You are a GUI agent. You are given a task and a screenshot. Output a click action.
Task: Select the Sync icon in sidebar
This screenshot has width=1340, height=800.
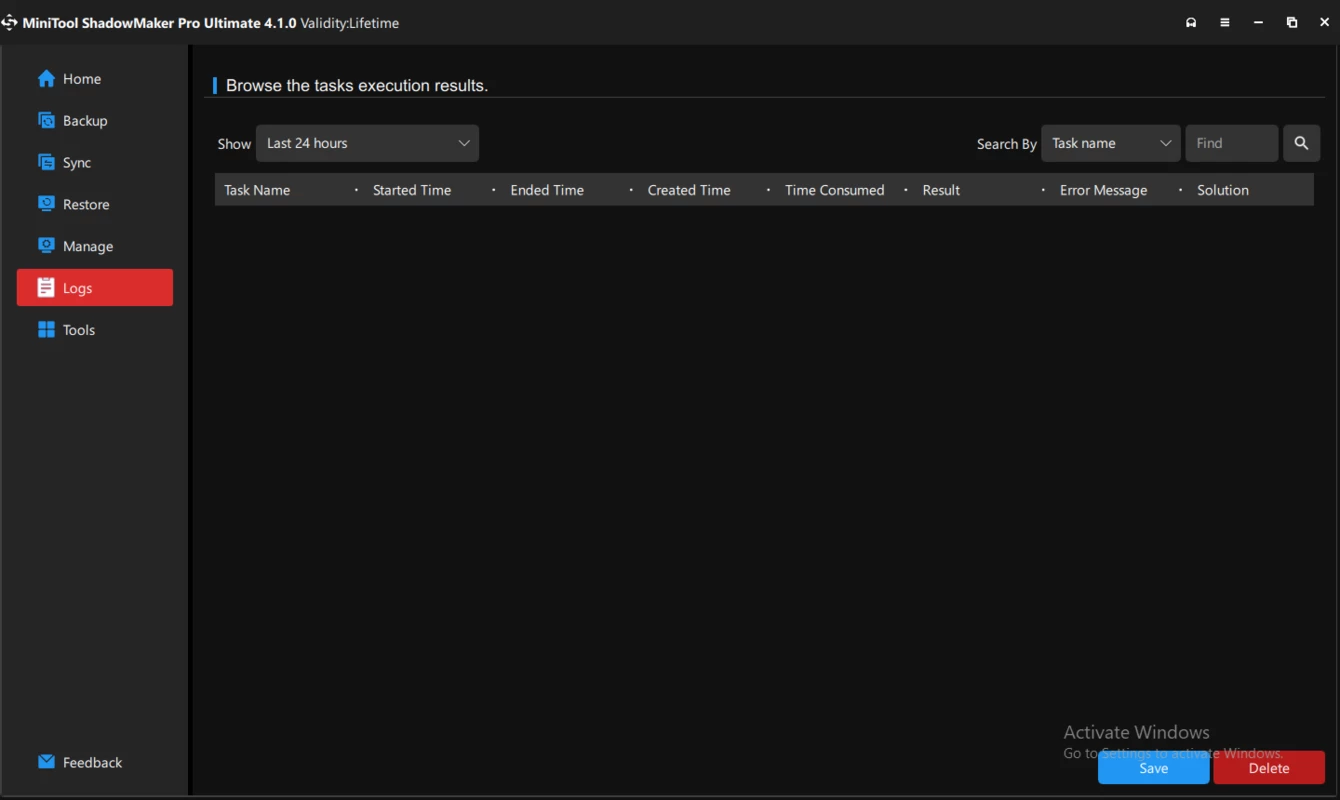tap(46, 163)
